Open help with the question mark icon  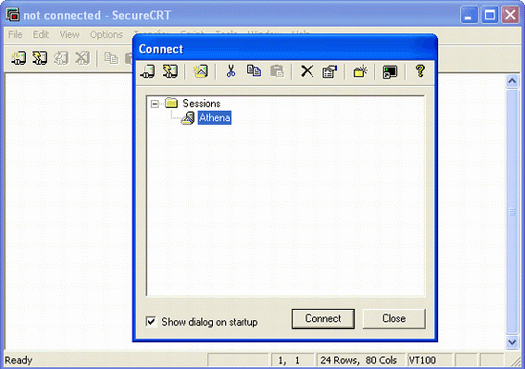pyautogui.click(x=420, y=71)
